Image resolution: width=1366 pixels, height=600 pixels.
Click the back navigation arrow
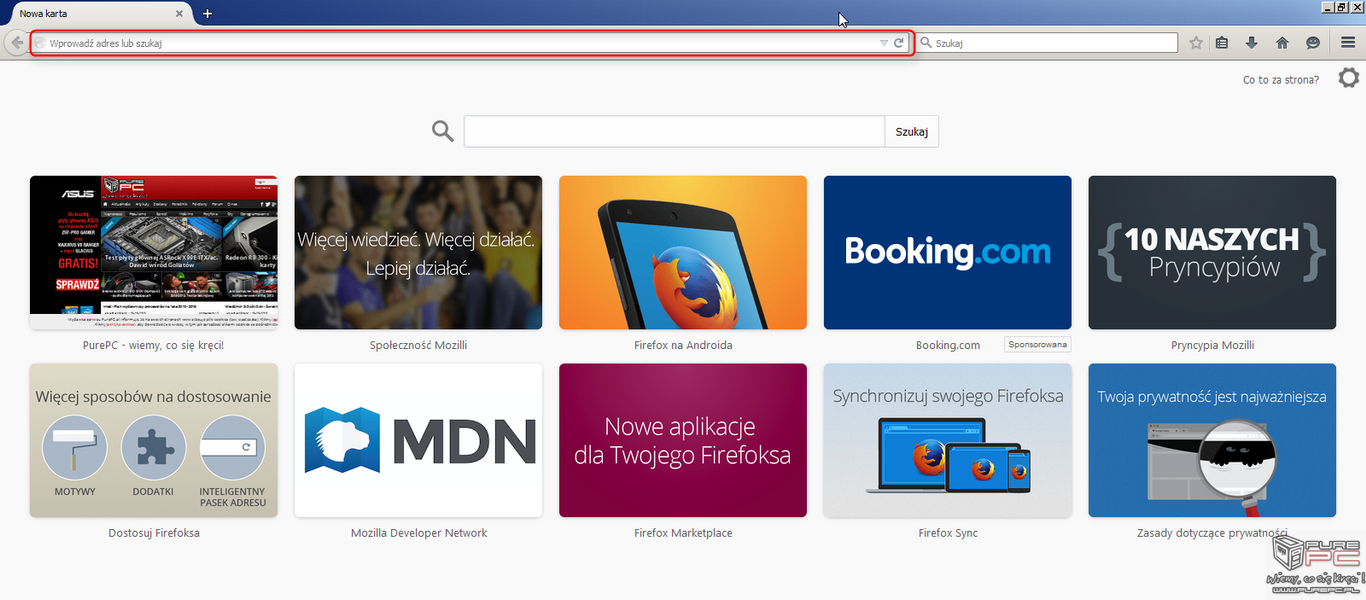(x=16, y=43)
